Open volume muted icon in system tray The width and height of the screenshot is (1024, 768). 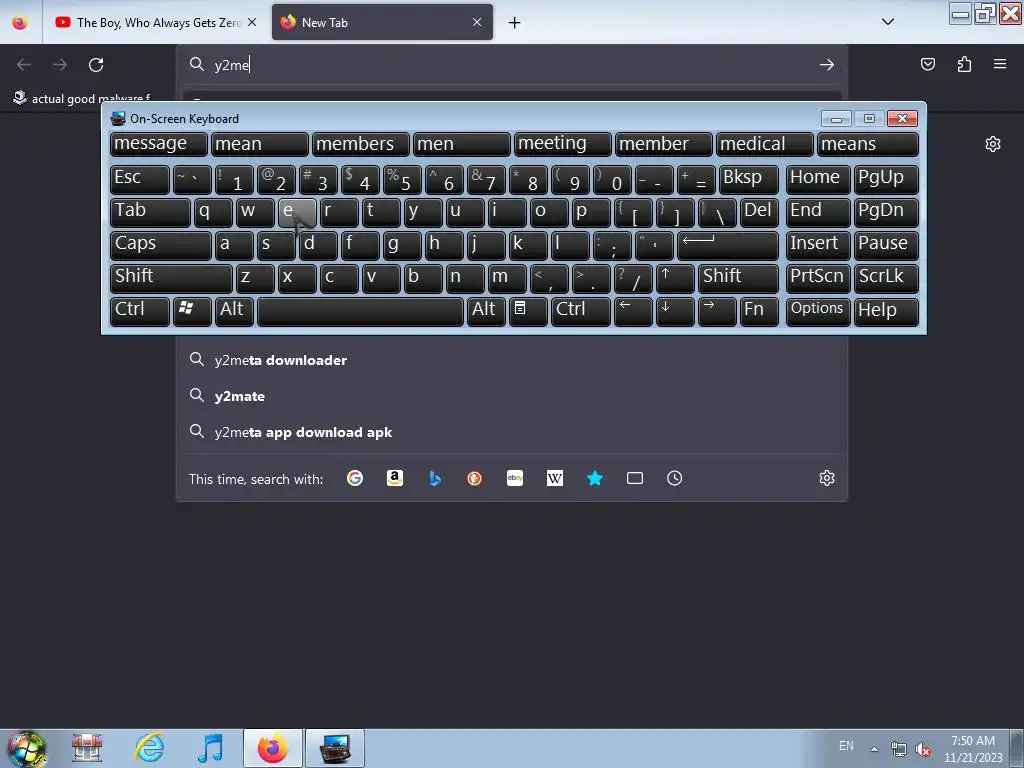tap(923, 750)
